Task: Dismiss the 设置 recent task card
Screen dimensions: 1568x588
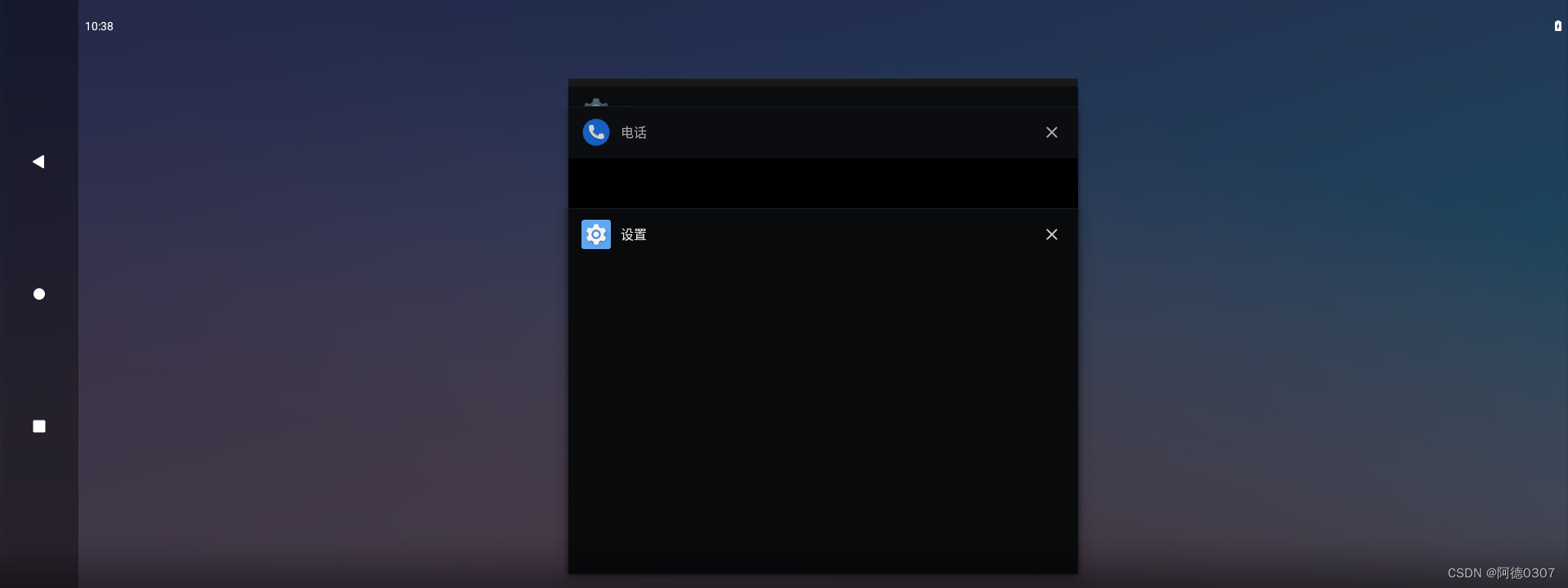Action: 1052,234
